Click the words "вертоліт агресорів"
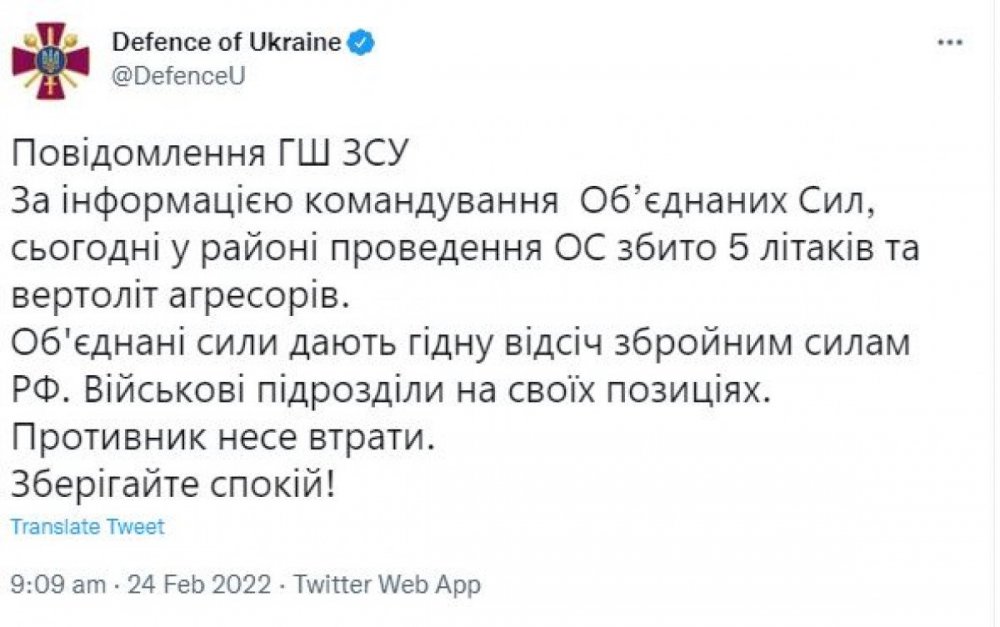 [x=181, y=297]
